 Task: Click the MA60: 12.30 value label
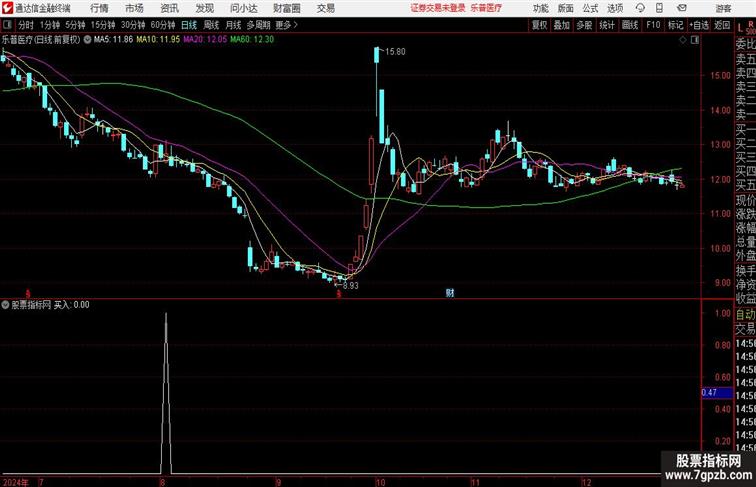pyautogui.click(x=252, y=40)
